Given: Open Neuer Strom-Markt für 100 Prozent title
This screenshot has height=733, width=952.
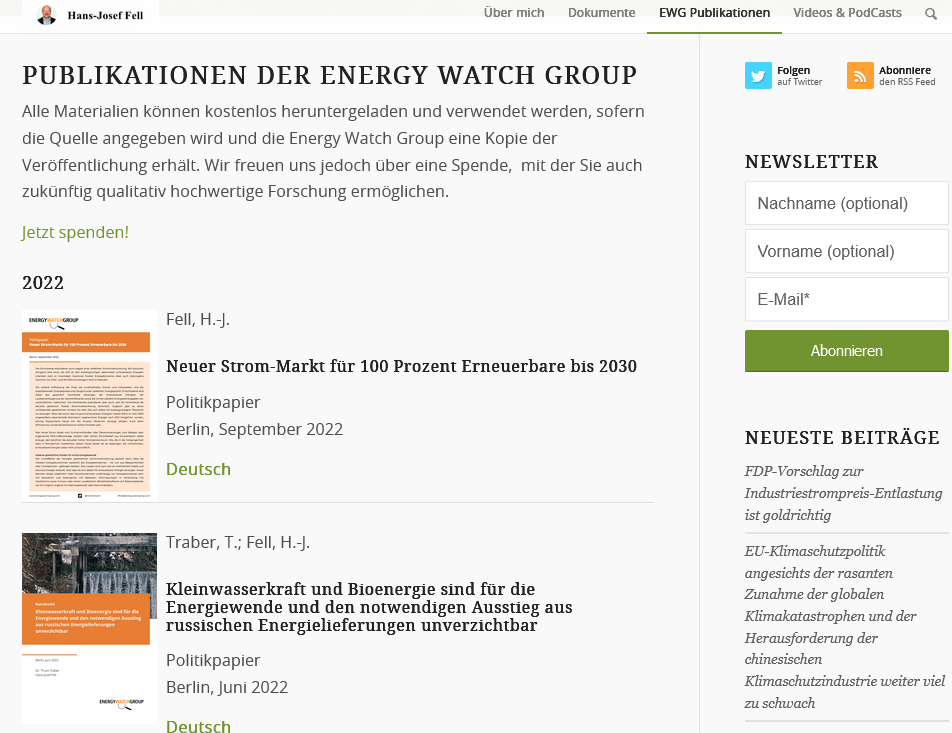Looking at the screenshot, I should (x=401, y=366).
